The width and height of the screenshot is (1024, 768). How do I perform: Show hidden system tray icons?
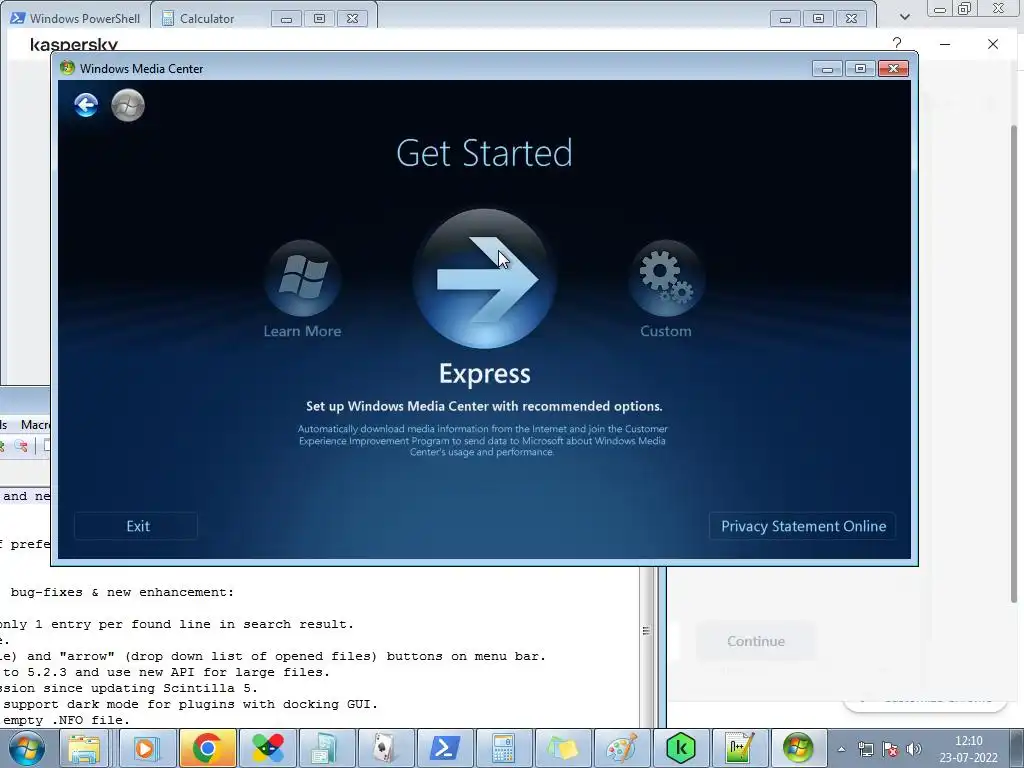point(841,749)
